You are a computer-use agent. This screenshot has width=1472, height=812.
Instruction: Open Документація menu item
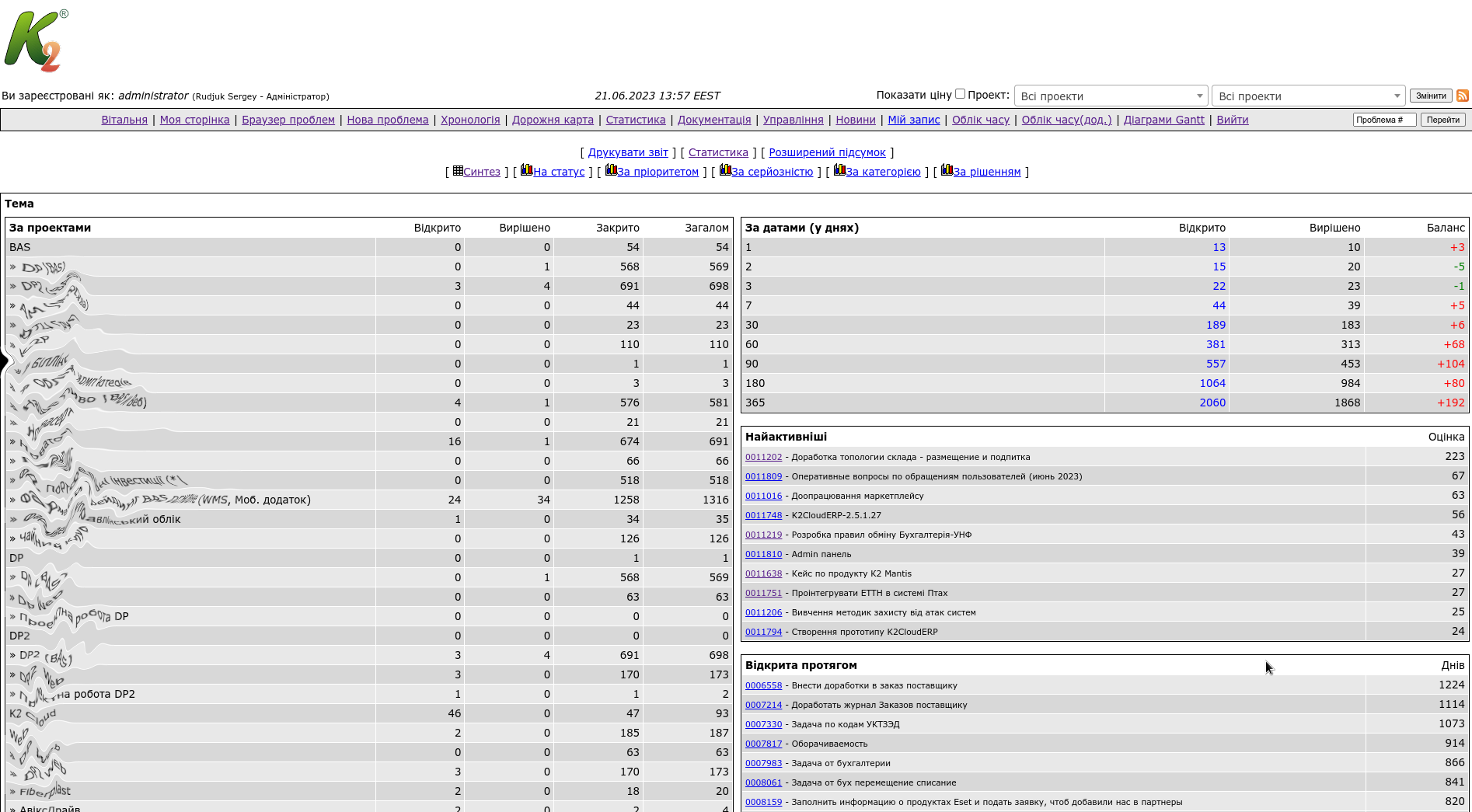[x=714, y=120]
